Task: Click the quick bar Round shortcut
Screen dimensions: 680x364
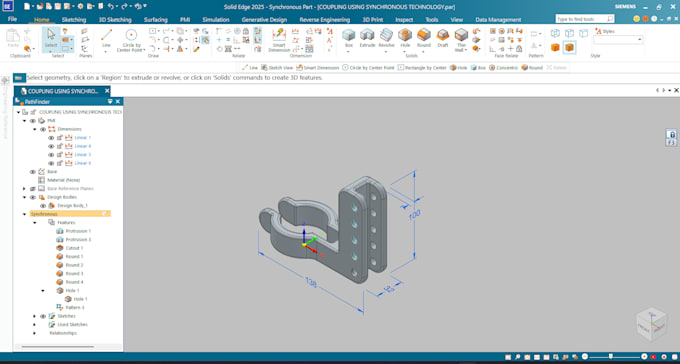Action: click(532, 68)
